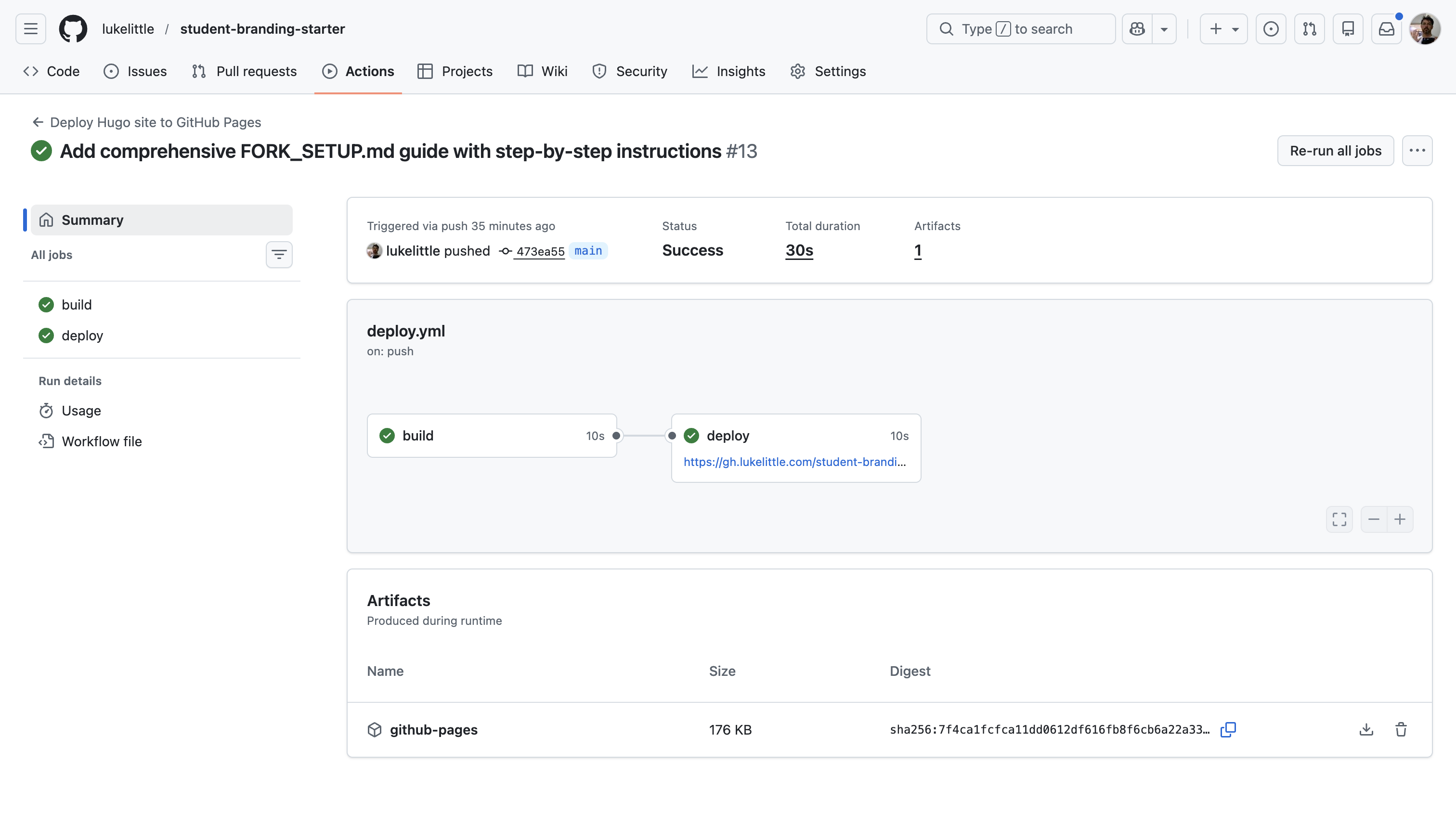Click Re-run all jobs
This screenshot has height=827, width=1456.
point(1335,150)
